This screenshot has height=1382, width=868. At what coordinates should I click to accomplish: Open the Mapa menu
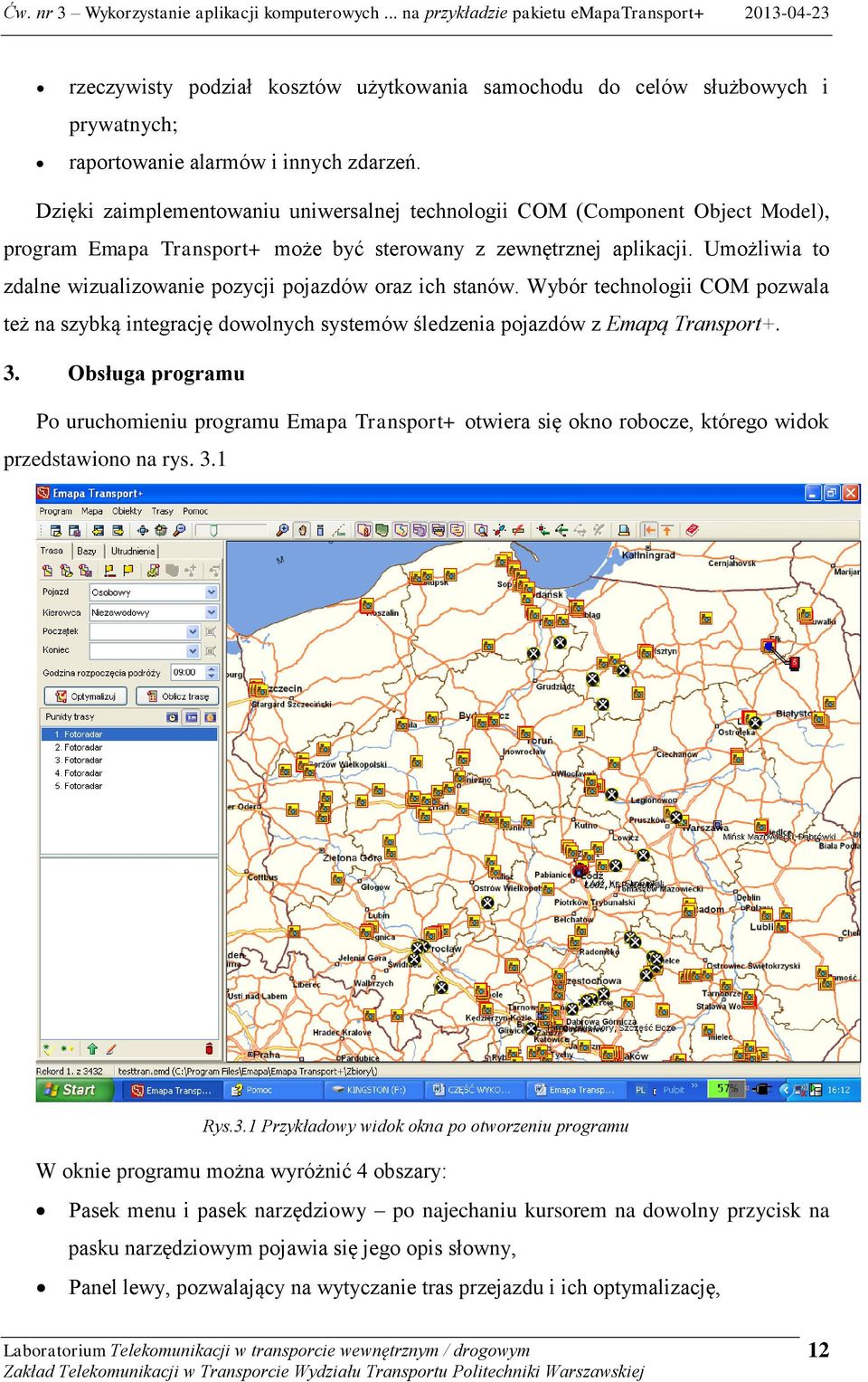(x=92, y=511)
